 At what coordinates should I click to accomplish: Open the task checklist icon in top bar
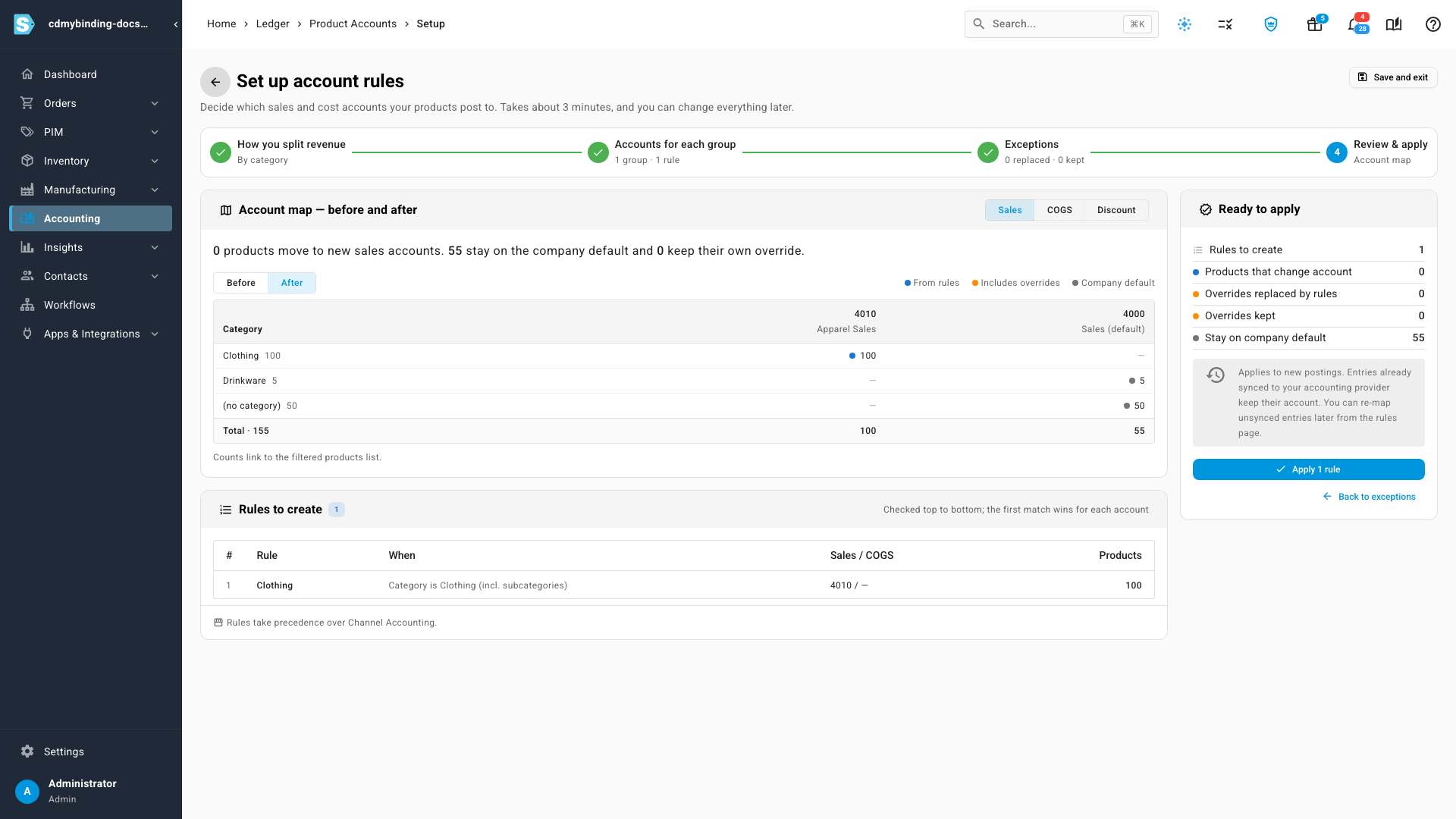(1225, 24)
